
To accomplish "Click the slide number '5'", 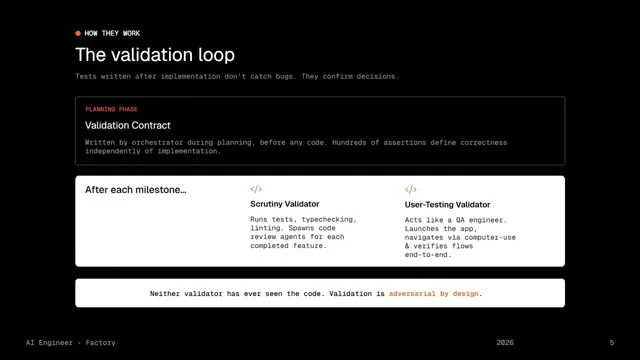I will pos(612,343).
